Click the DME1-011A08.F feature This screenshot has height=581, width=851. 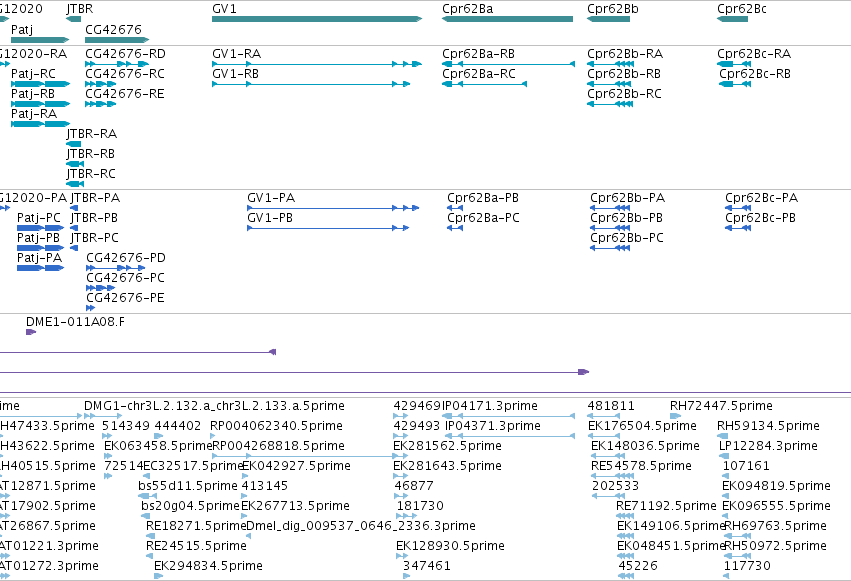click(31, 332)
